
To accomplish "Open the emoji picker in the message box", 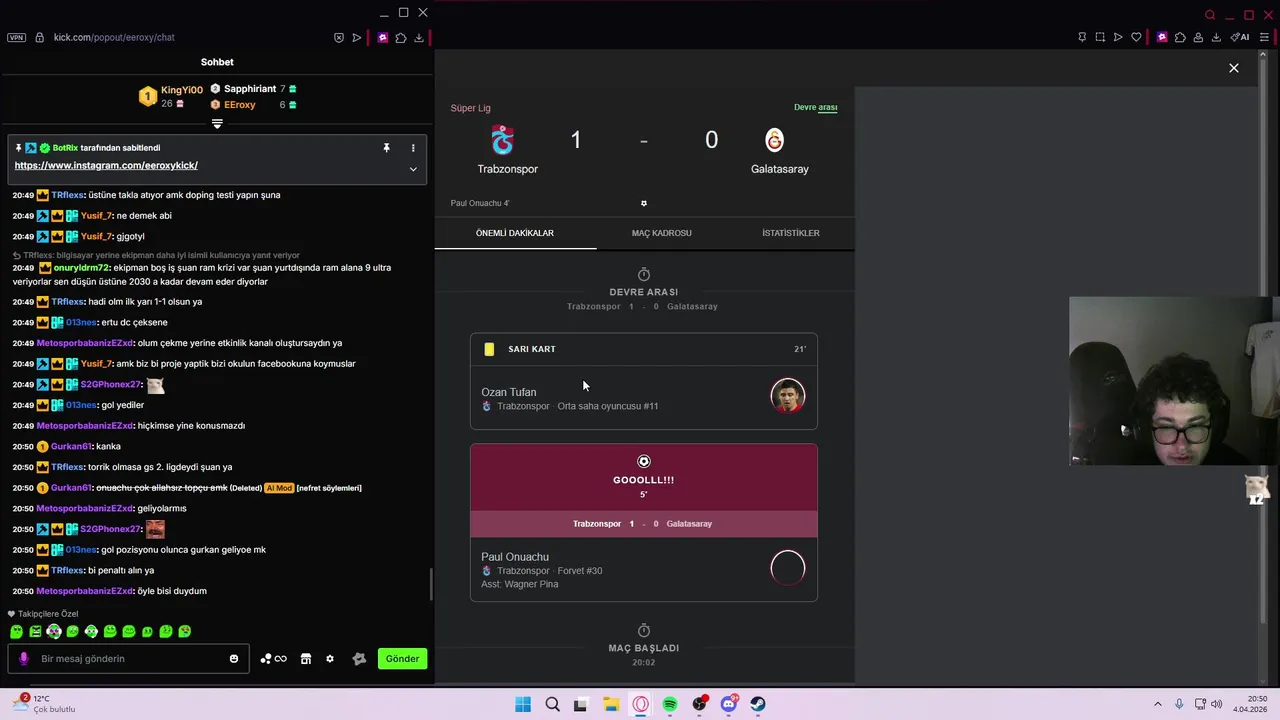I will click(x=234, y=659).
